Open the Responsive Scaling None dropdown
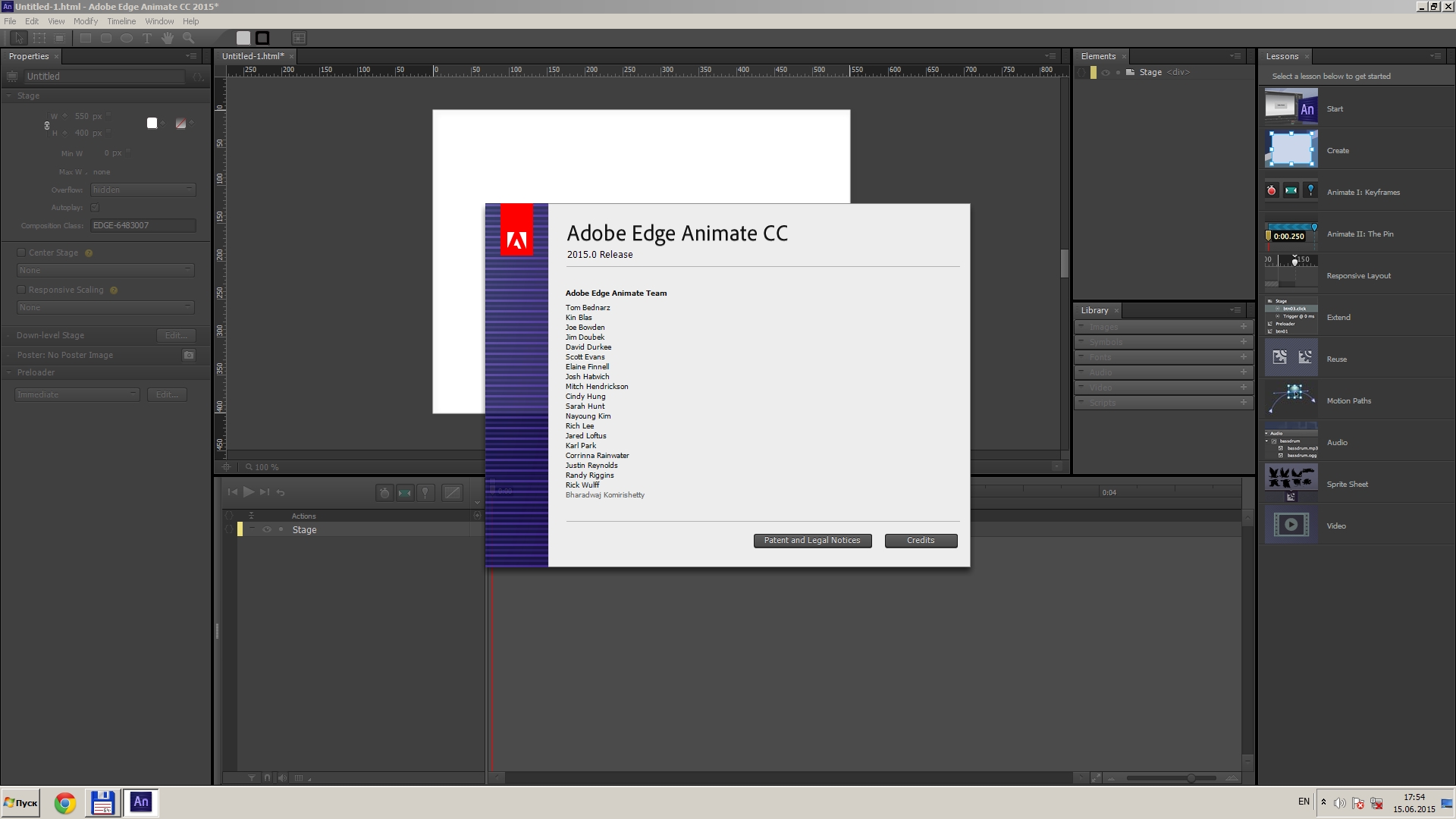Image resolution: width=1456 pixels, height=819 pixels. [x=106, y=308]
